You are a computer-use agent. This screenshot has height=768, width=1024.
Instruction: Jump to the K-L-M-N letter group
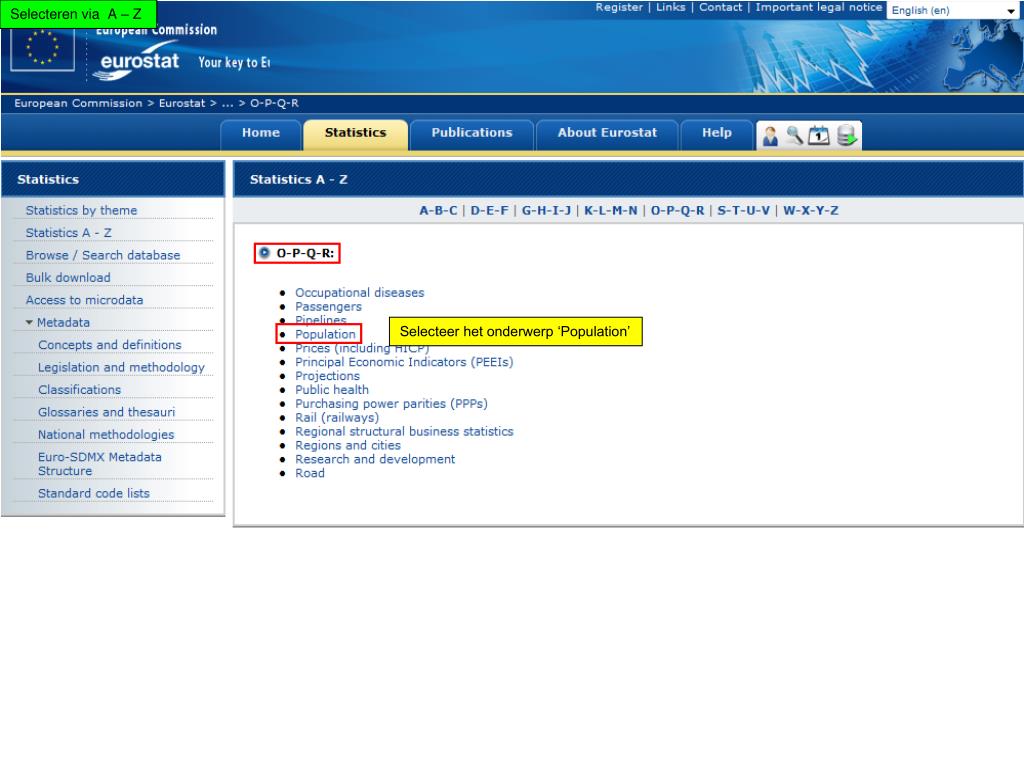[611, 210]
